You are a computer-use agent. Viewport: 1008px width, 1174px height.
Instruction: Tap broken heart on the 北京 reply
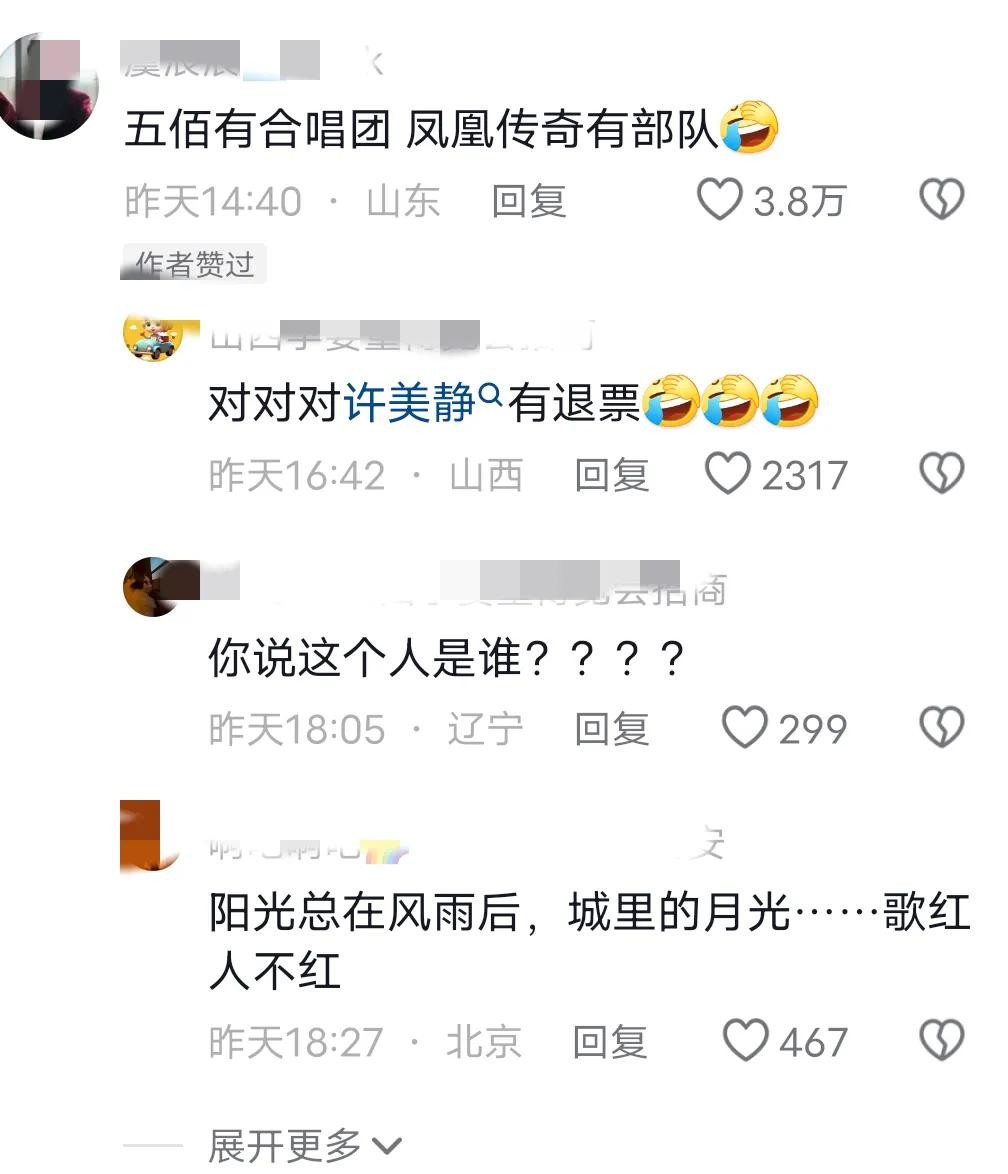pos(941,1040)
